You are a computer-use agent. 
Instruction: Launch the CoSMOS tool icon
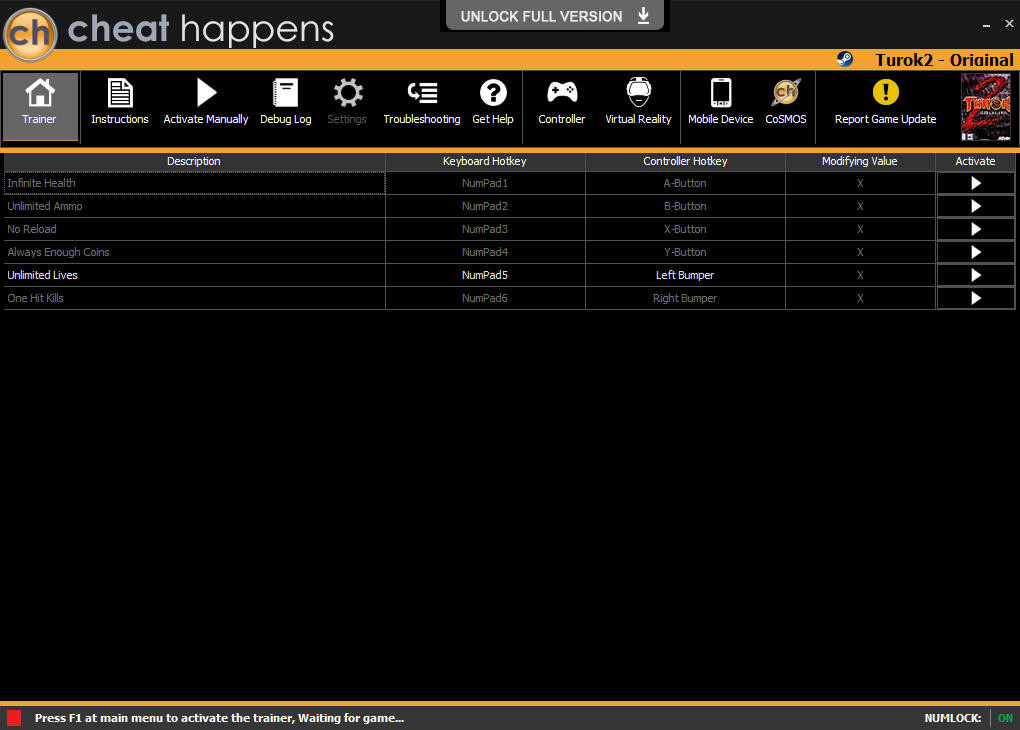(786, 92)
